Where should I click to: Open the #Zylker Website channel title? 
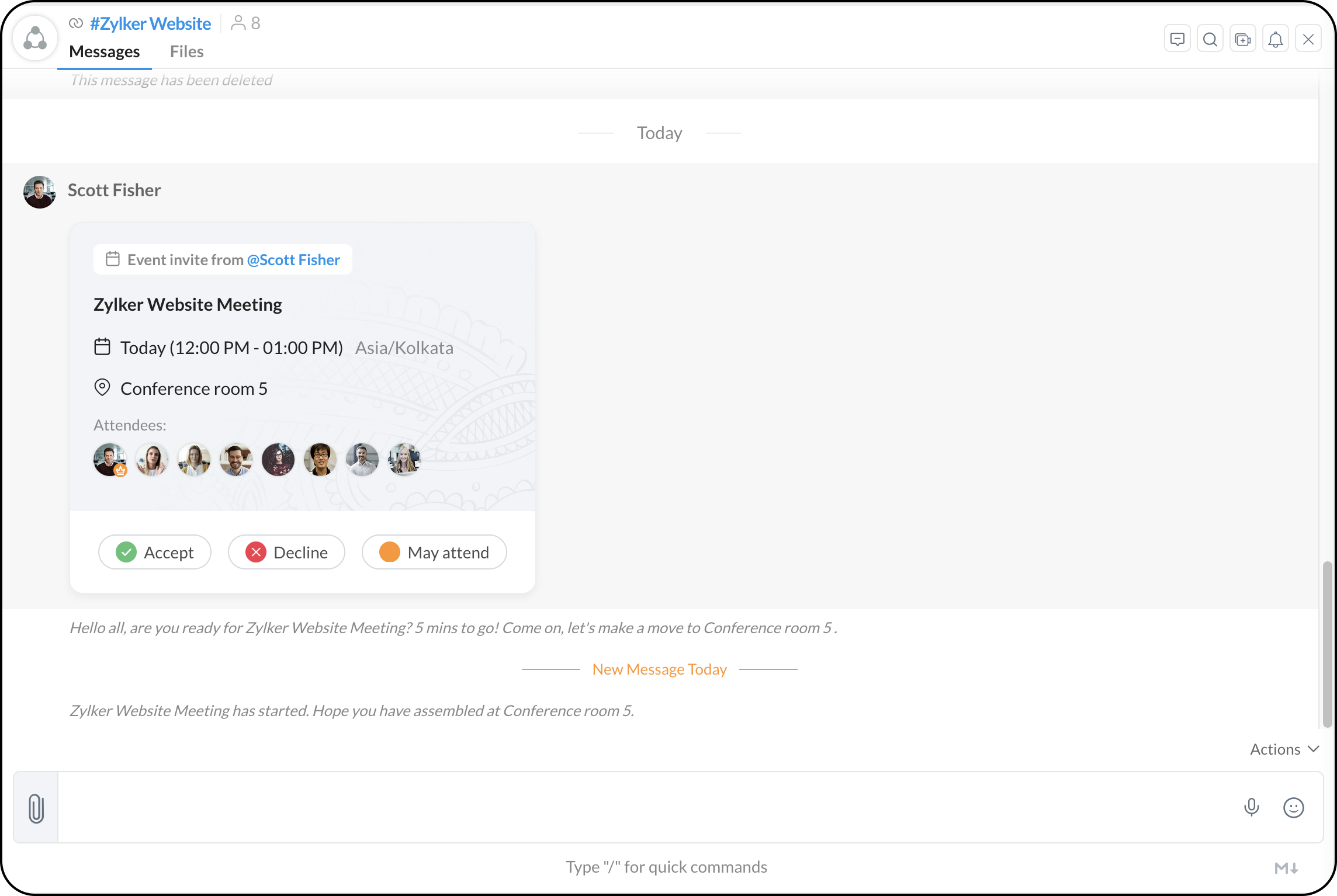tap(150, 23)
